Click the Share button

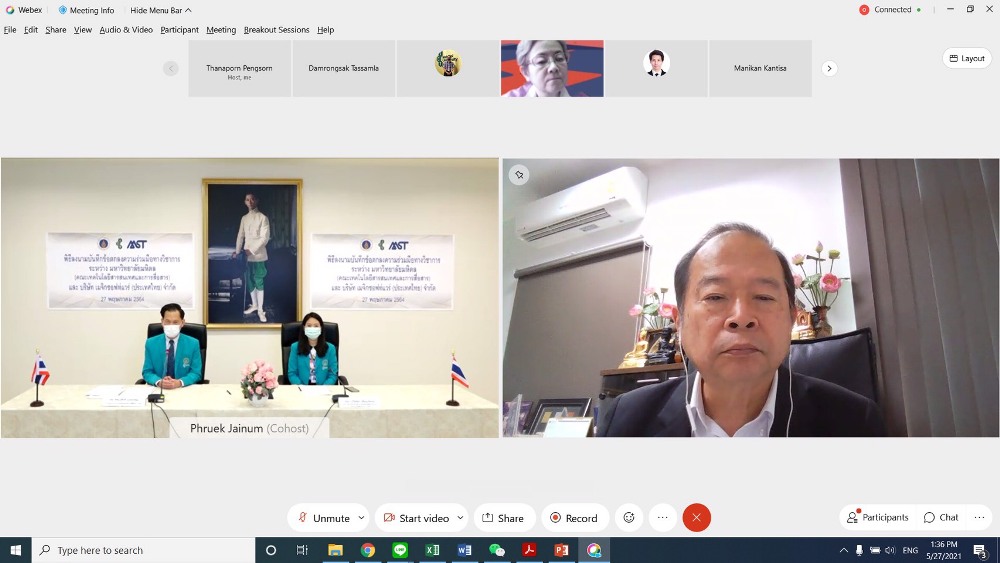click(503, 518)
